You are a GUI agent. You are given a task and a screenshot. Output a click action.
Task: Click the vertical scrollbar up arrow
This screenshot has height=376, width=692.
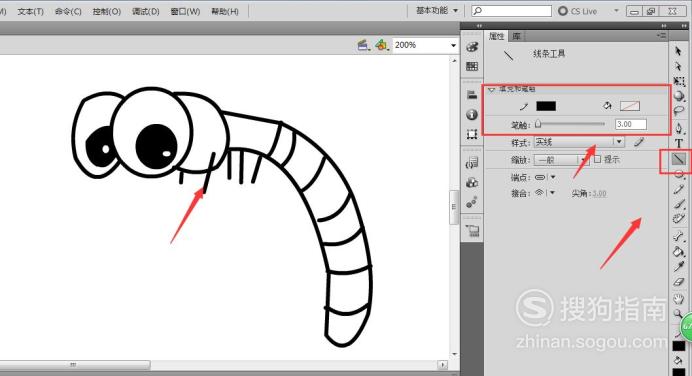[x=455, y=60]
